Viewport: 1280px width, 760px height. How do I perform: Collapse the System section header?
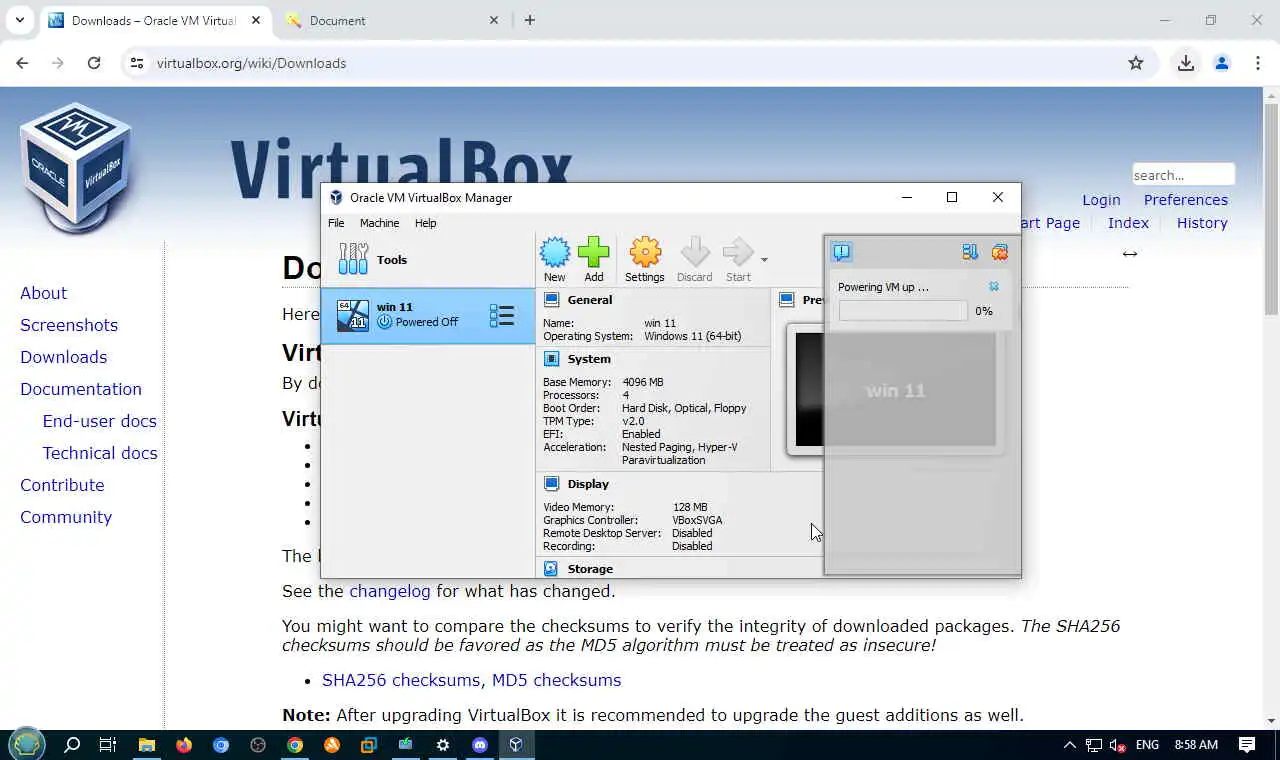point(589,358)
